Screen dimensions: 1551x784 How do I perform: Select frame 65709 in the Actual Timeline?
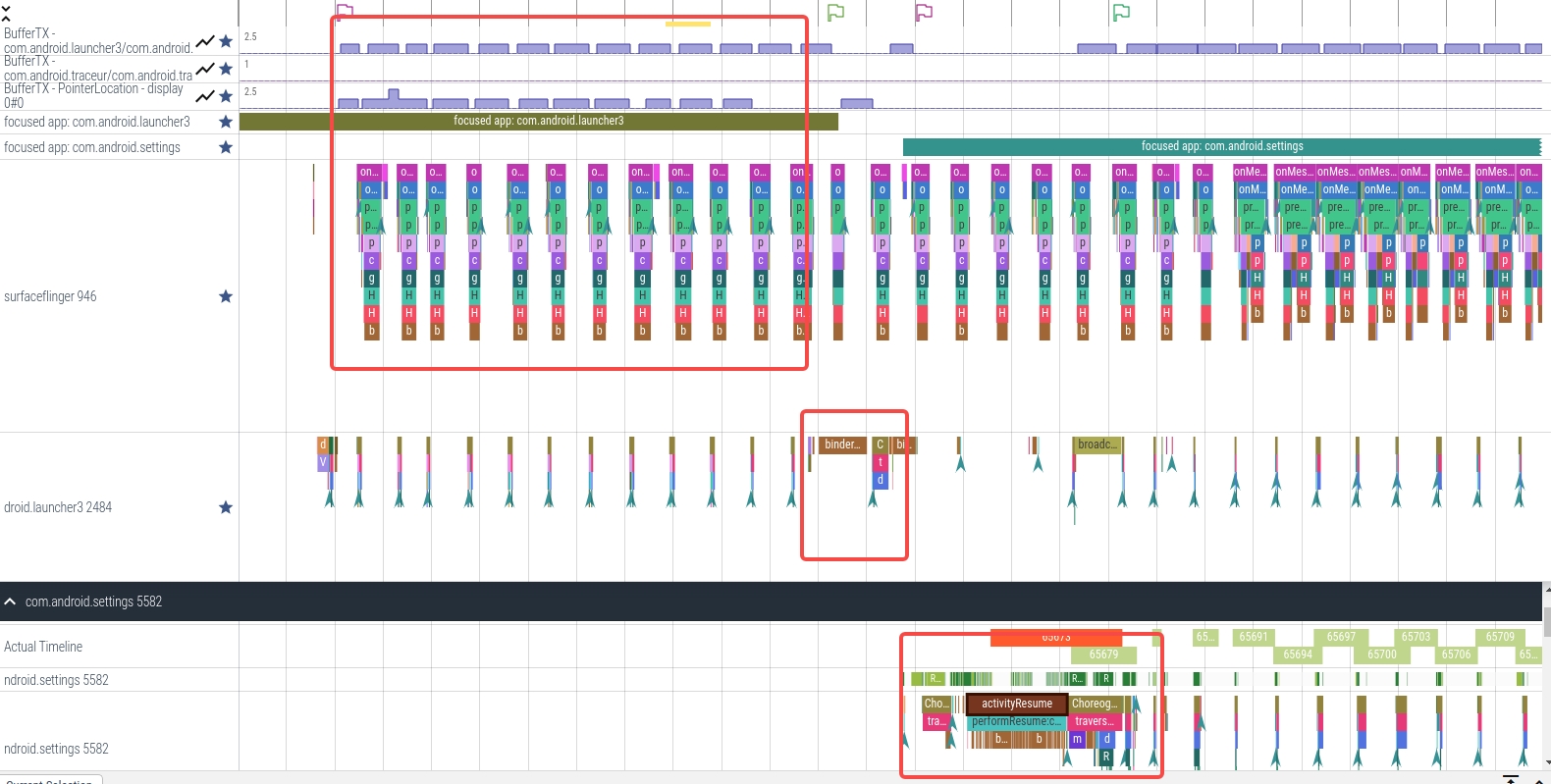point(1500,637)
